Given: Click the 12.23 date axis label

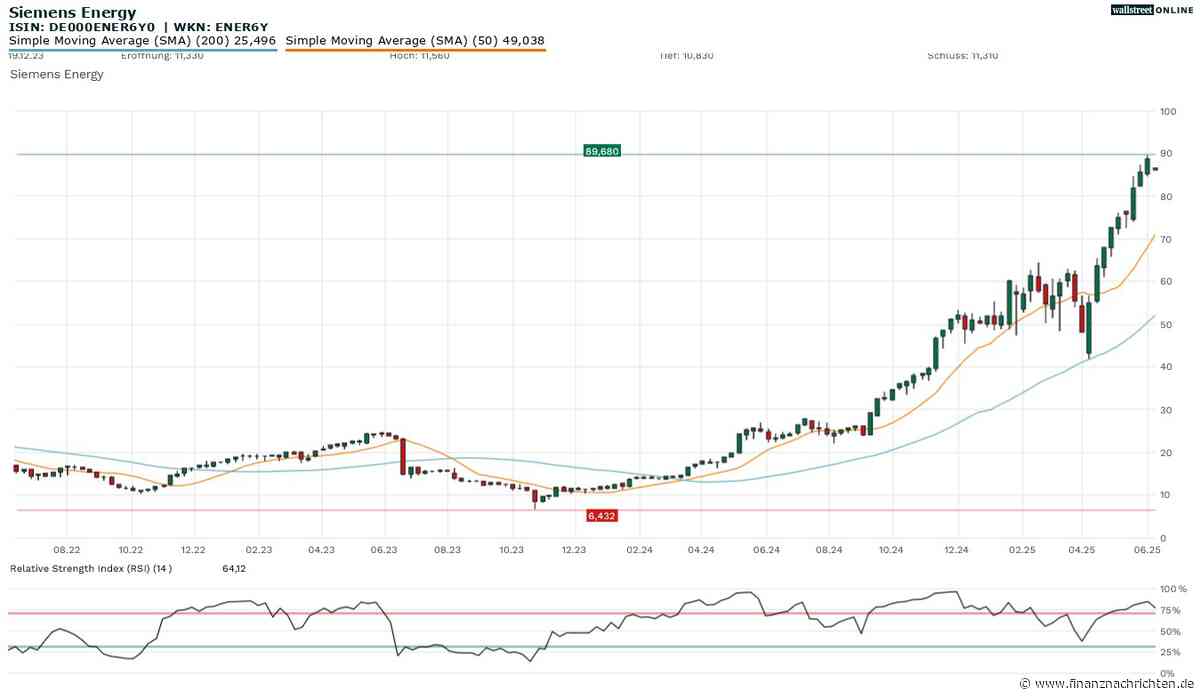Looking at the screenshot, I should pos(574,550).
